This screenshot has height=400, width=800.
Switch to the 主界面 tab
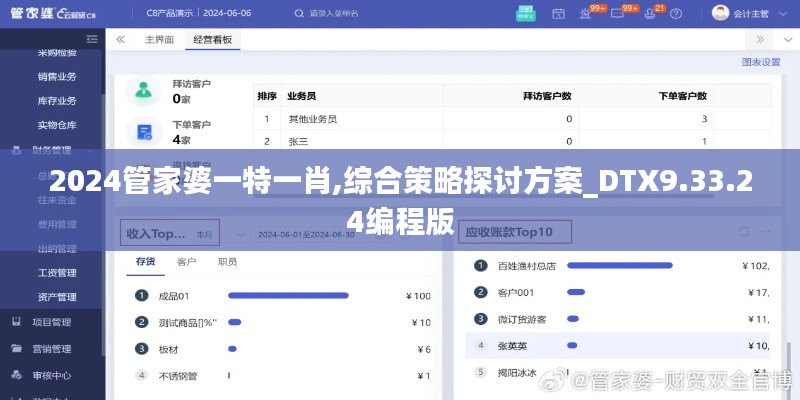click(159, 40)
